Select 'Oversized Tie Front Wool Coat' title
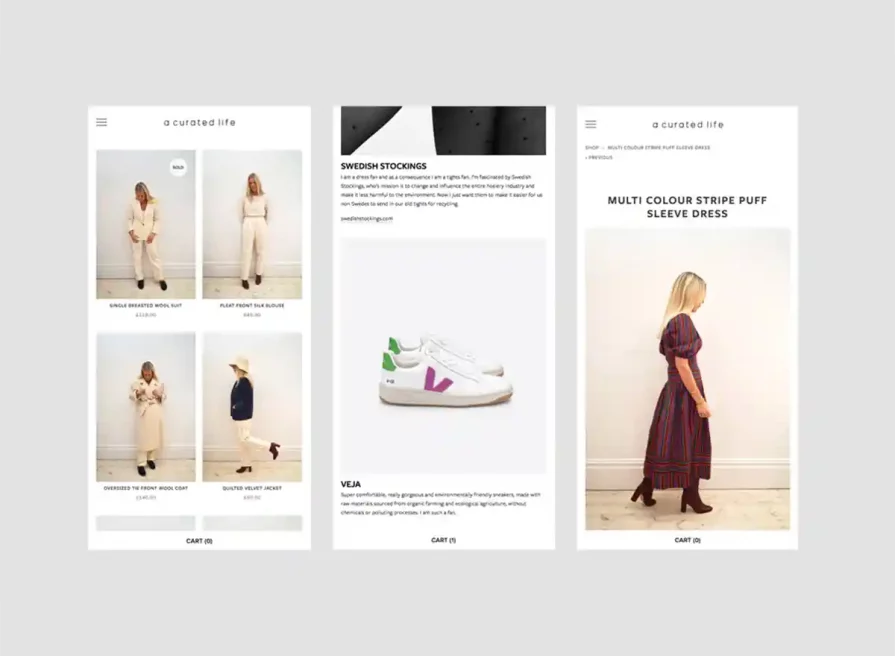Screen dimensions: 895x656 tap(146, 488)
